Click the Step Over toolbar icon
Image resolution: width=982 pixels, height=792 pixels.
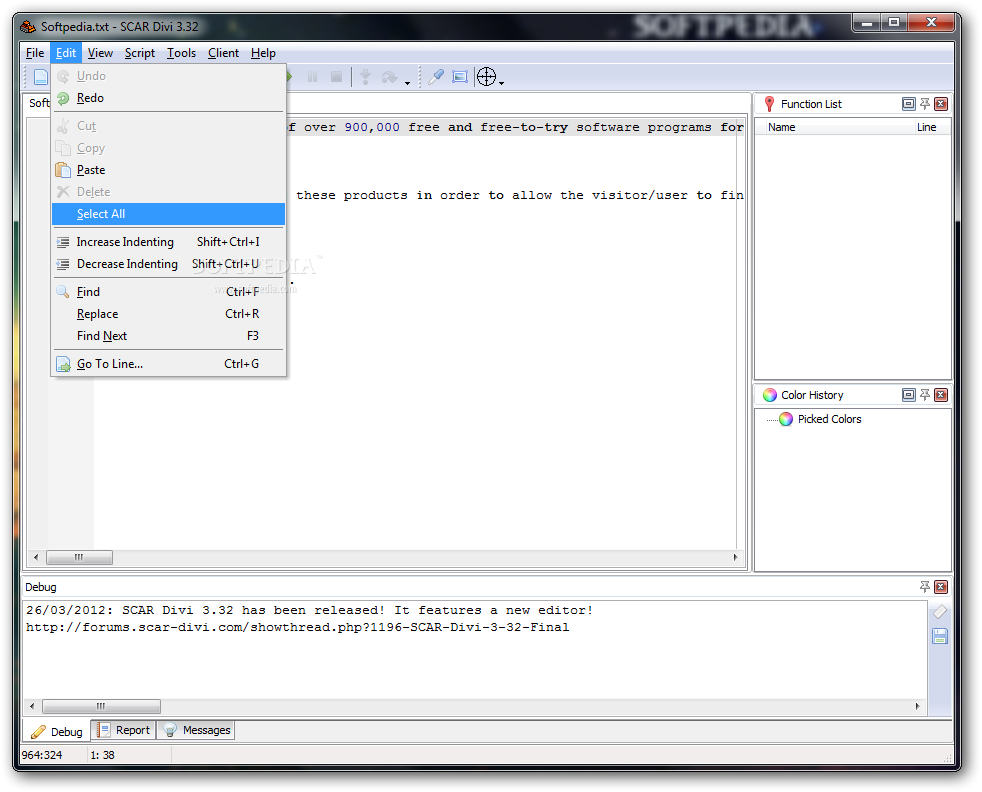point(390,77)
